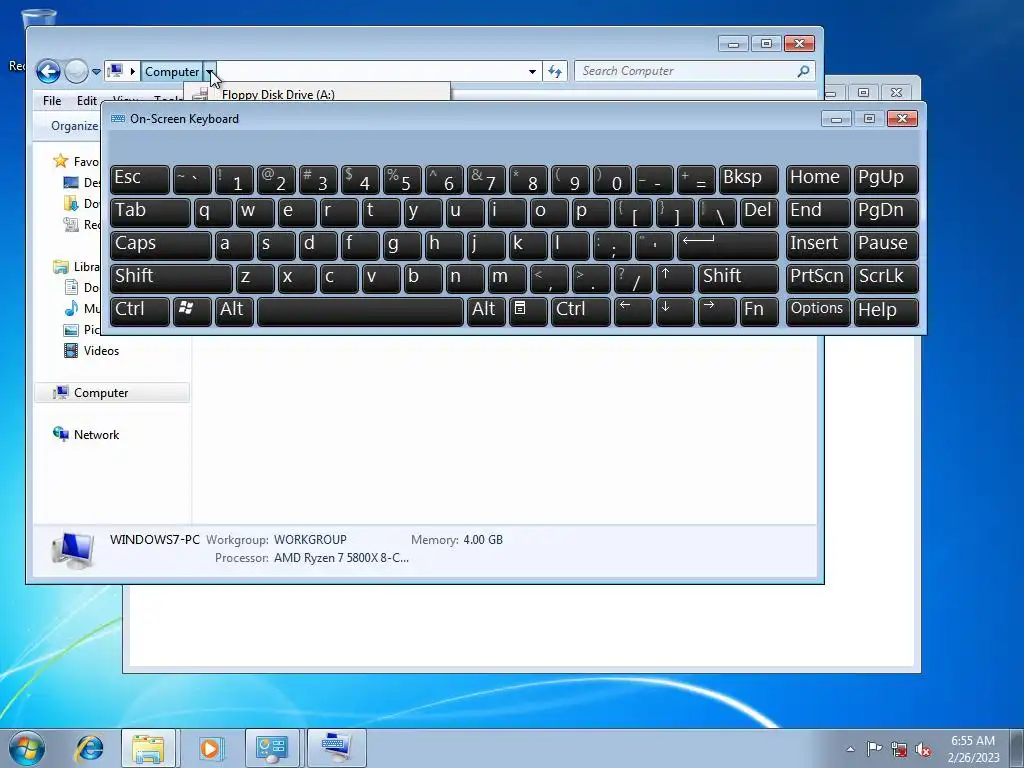Screen dimensions: 1024x768
Task: Toggle the Fn key
Action: tap(759, 311)
